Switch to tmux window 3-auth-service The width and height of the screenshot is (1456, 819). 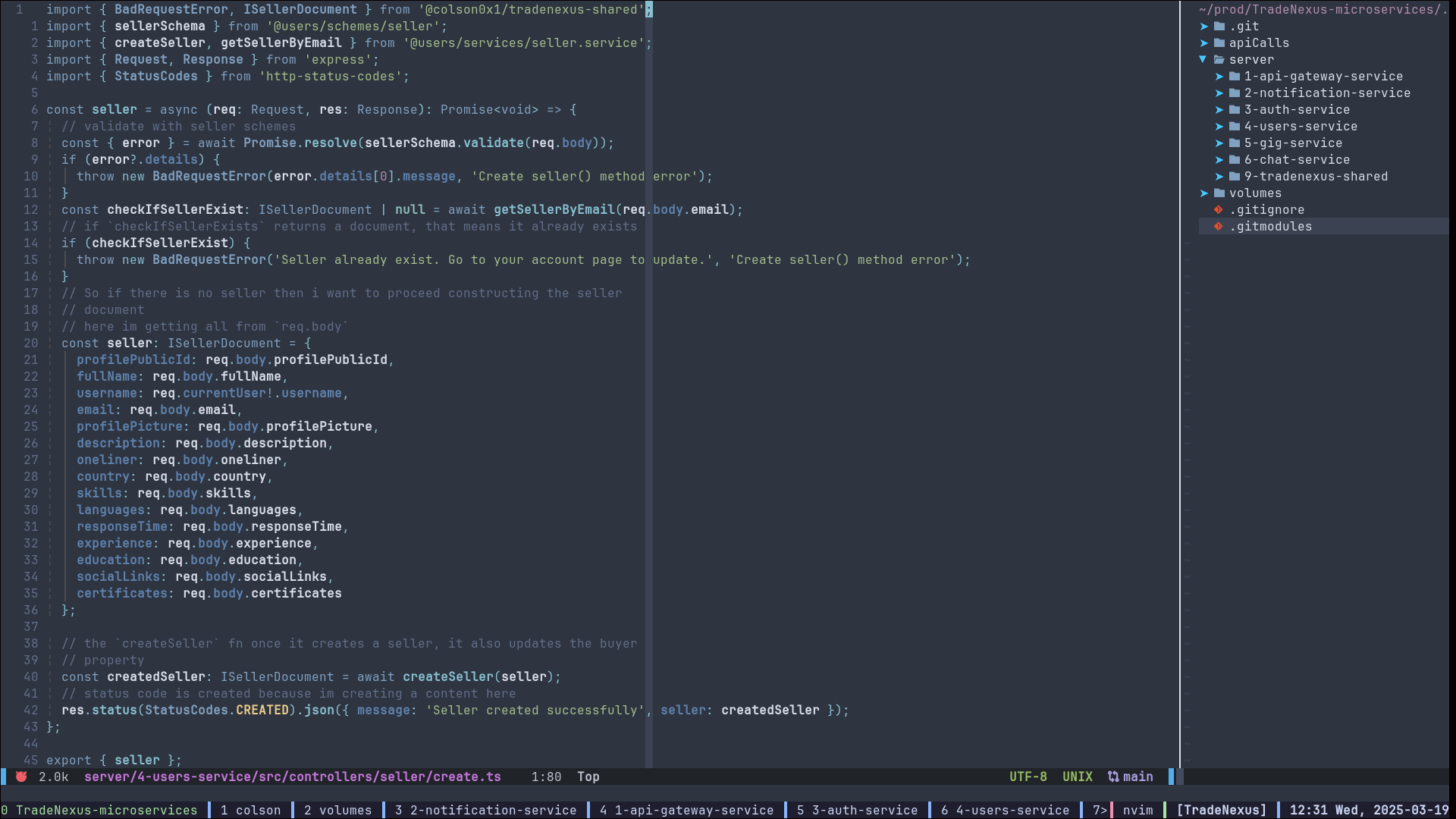coord(857,810)
